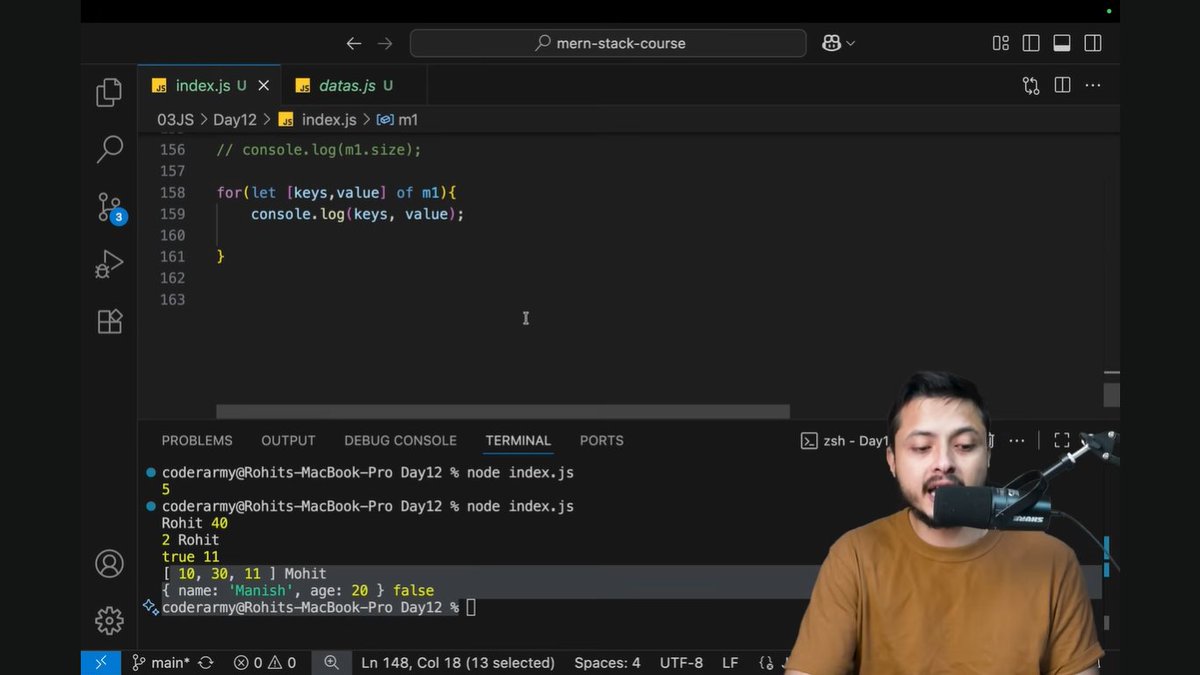Toggle the bottom panel visibility

1062,43
